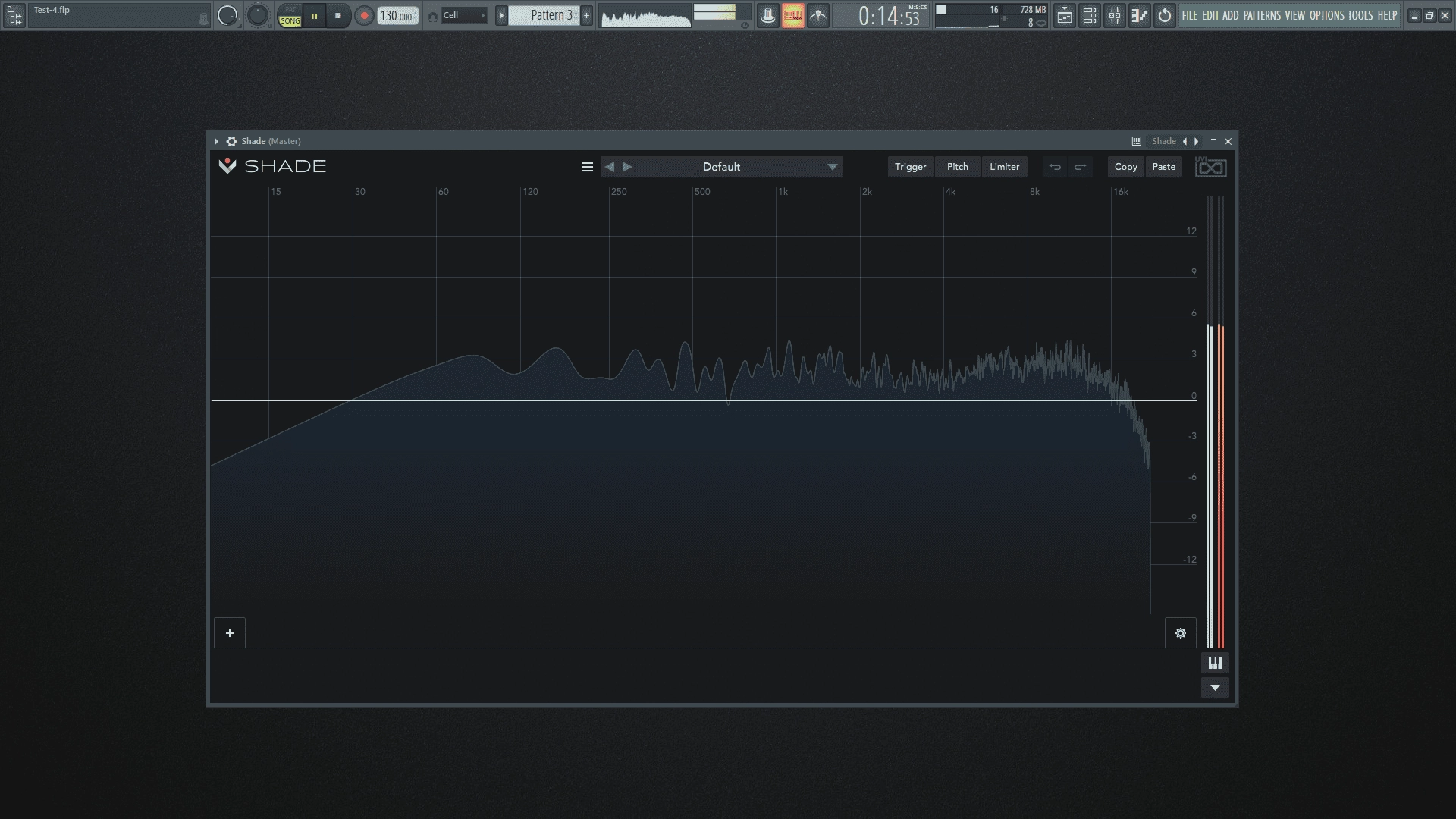1456x819 pixels.
Task: Click the undo history circular arrow icon
Action: click(1164, 15)
